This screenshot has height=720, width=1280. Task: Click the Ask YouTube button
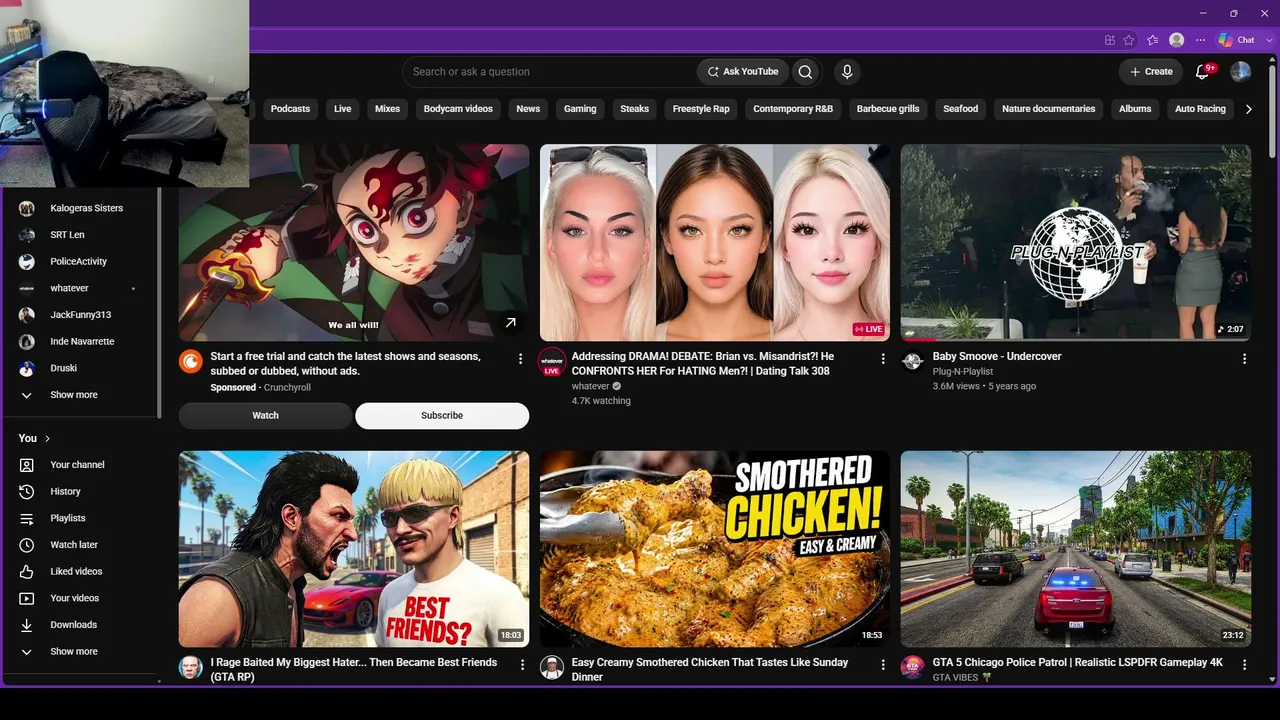[x=743, y=72]
